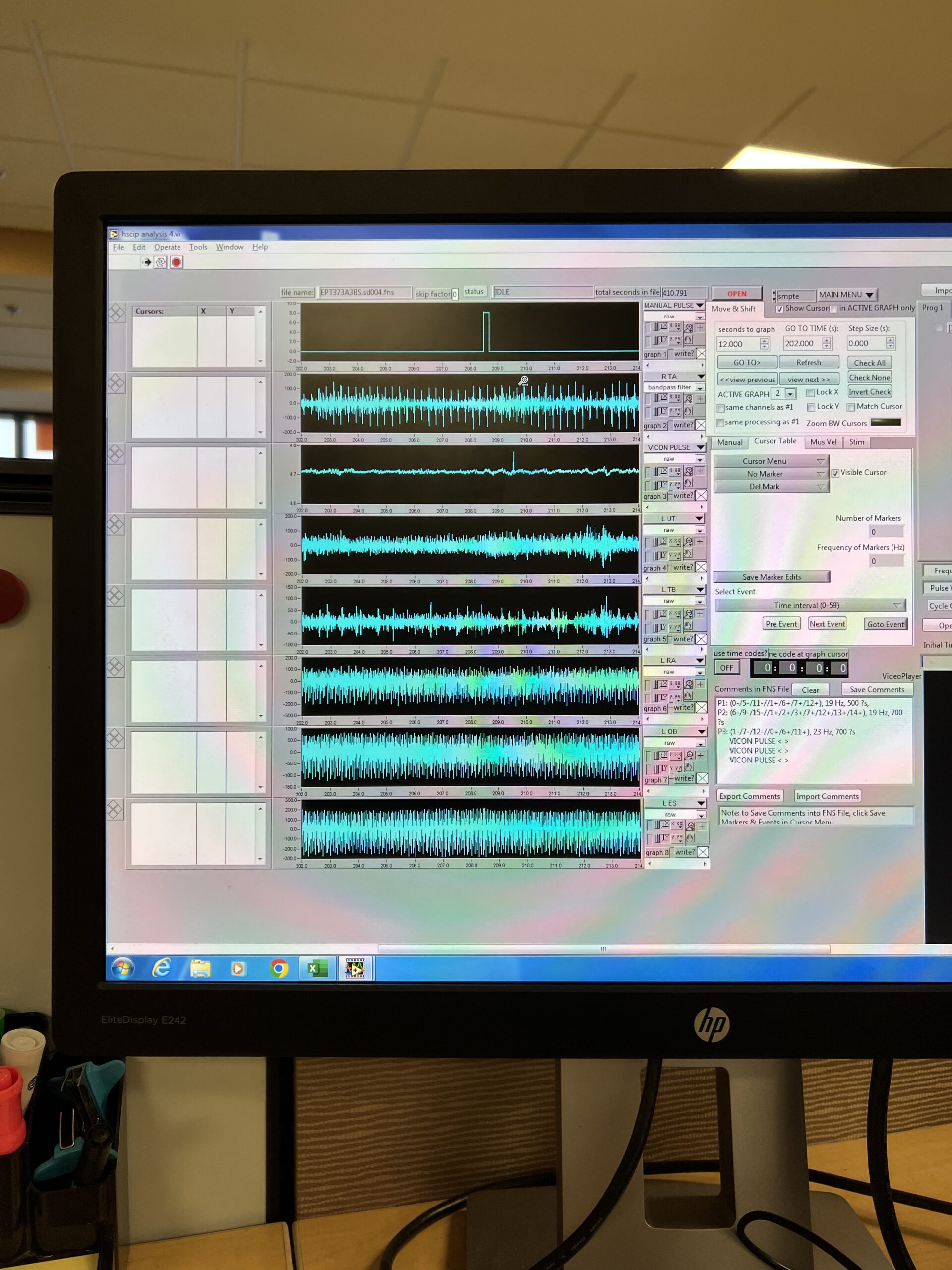The height and width of the screenshot is (1270, 952).
Task: Open the MANUAL PULSE channel dropdown
Action: click(x=674, y=306)
